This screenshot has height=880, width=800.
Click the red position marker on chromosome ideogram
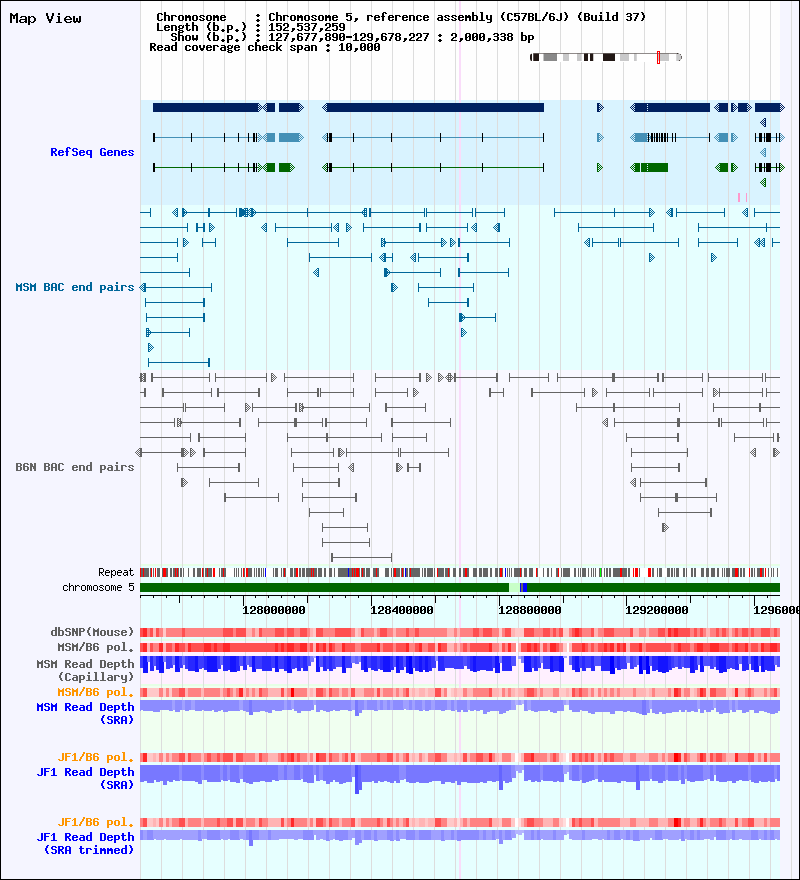(659, 57)
